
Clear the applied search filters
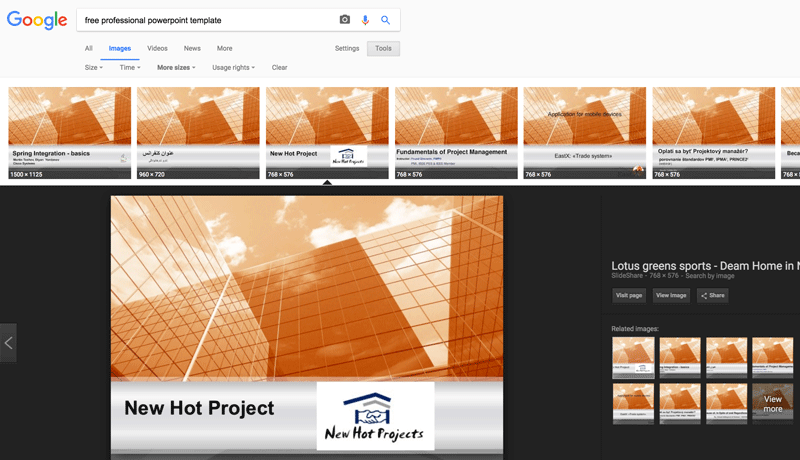(279, 68)
